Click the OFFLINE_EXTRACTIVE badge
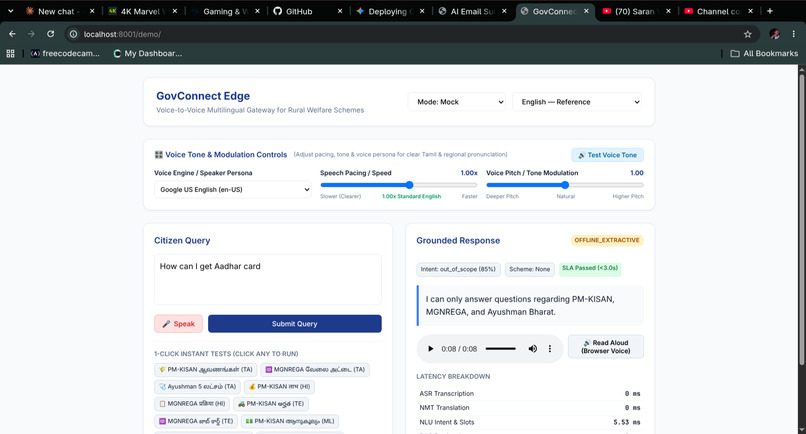Screen dimensions: 806x434 607,240
